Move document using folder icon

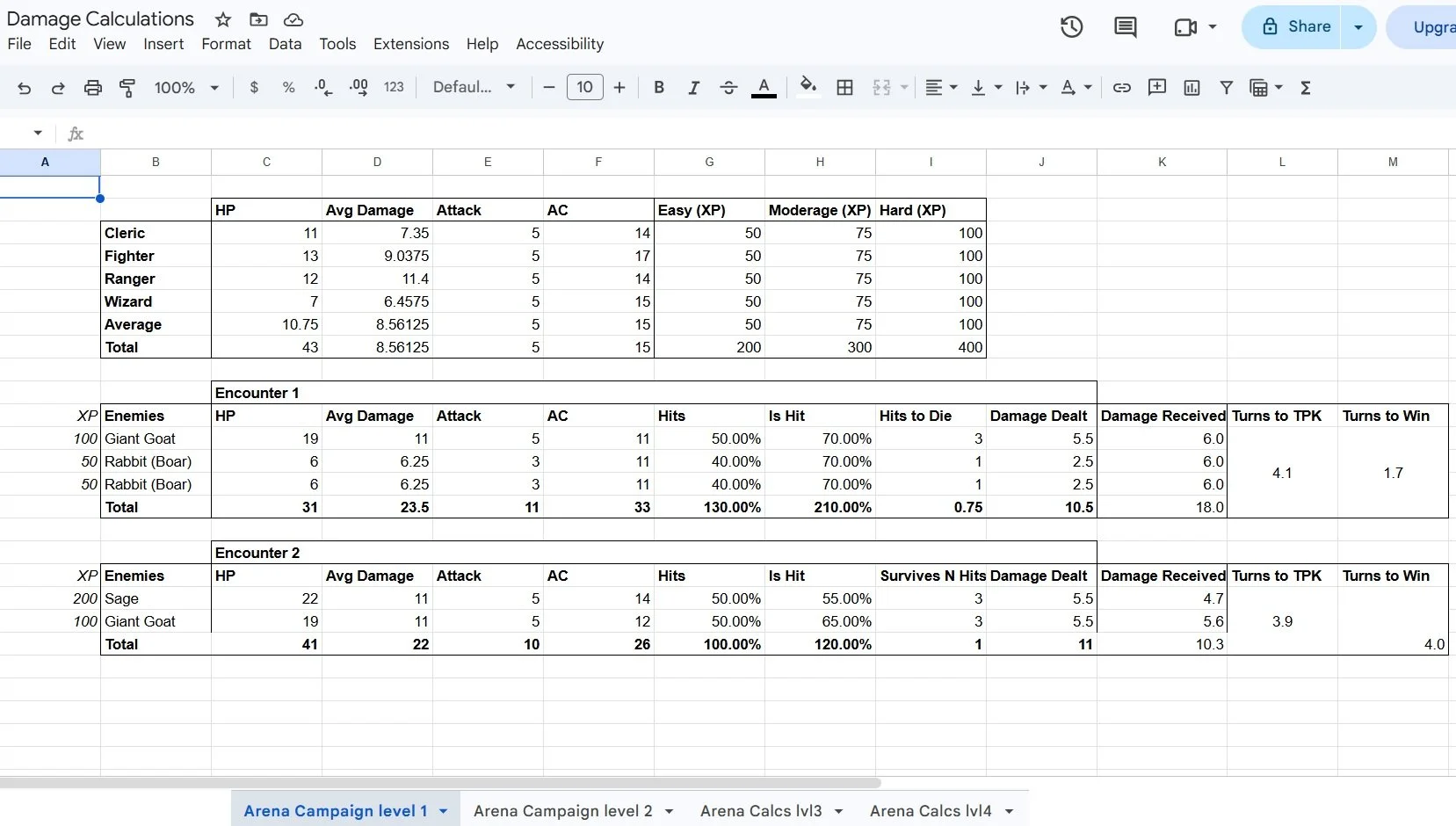coord(258,19)
